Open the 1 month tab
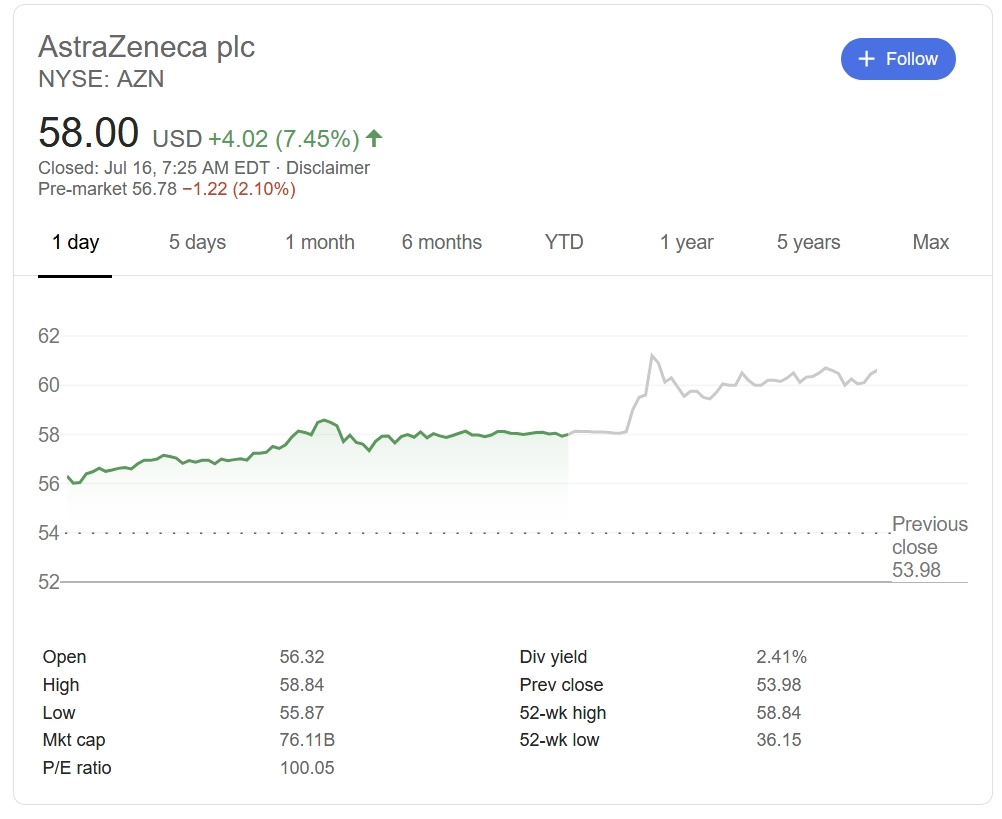Viewport: 1002px width, 819px height. [320, 242]
